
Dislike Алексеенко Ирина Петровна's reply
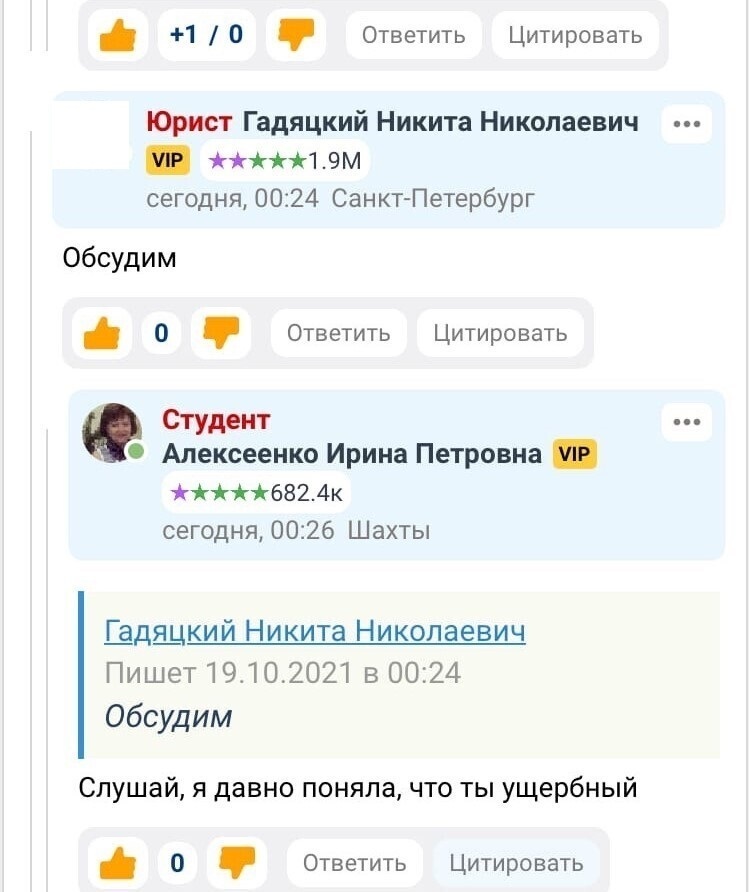coord(236,862)
